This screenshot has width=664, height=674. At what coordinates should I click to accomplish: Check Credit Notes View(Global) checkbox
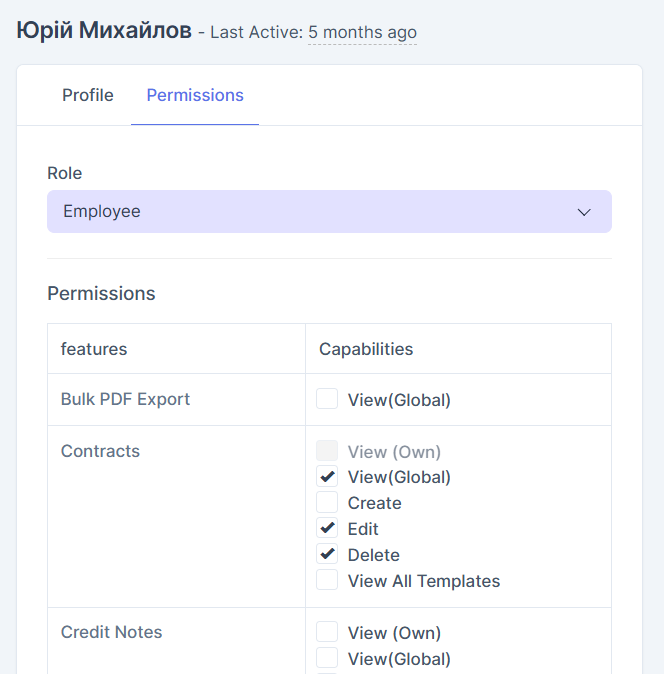coord(327,659)
